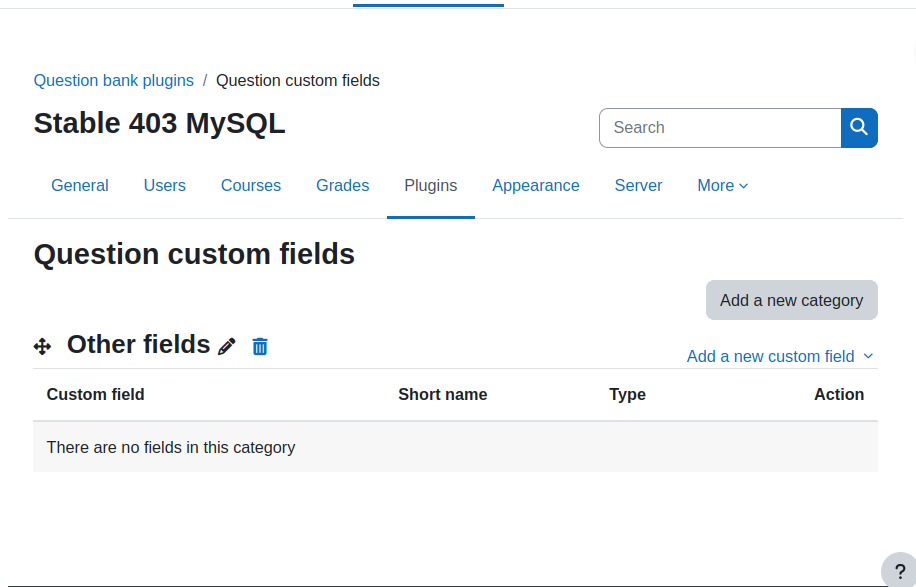916x587 pixels.
Task: Click the Other fields category heading
Action: 138,345
